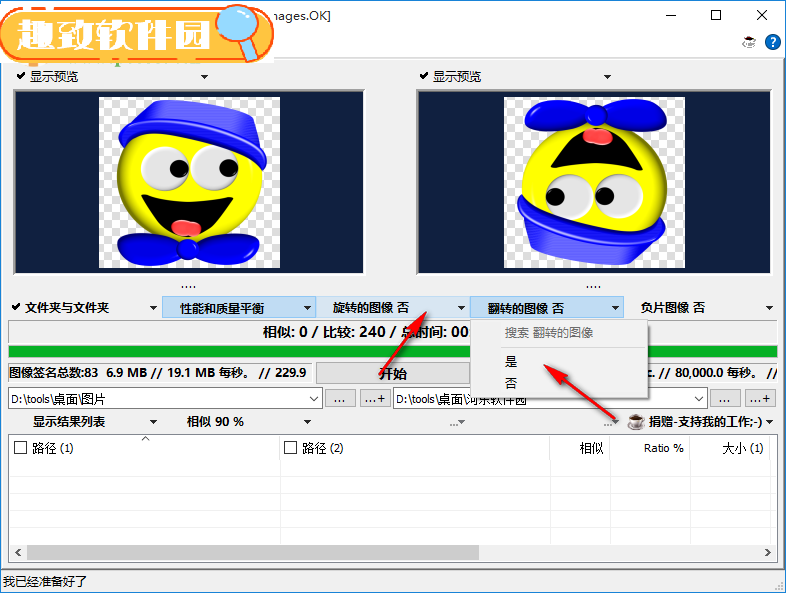Open the 相似 90 % dropdown
The width and height of the screenshot is (786, 593).
[307, 422]
